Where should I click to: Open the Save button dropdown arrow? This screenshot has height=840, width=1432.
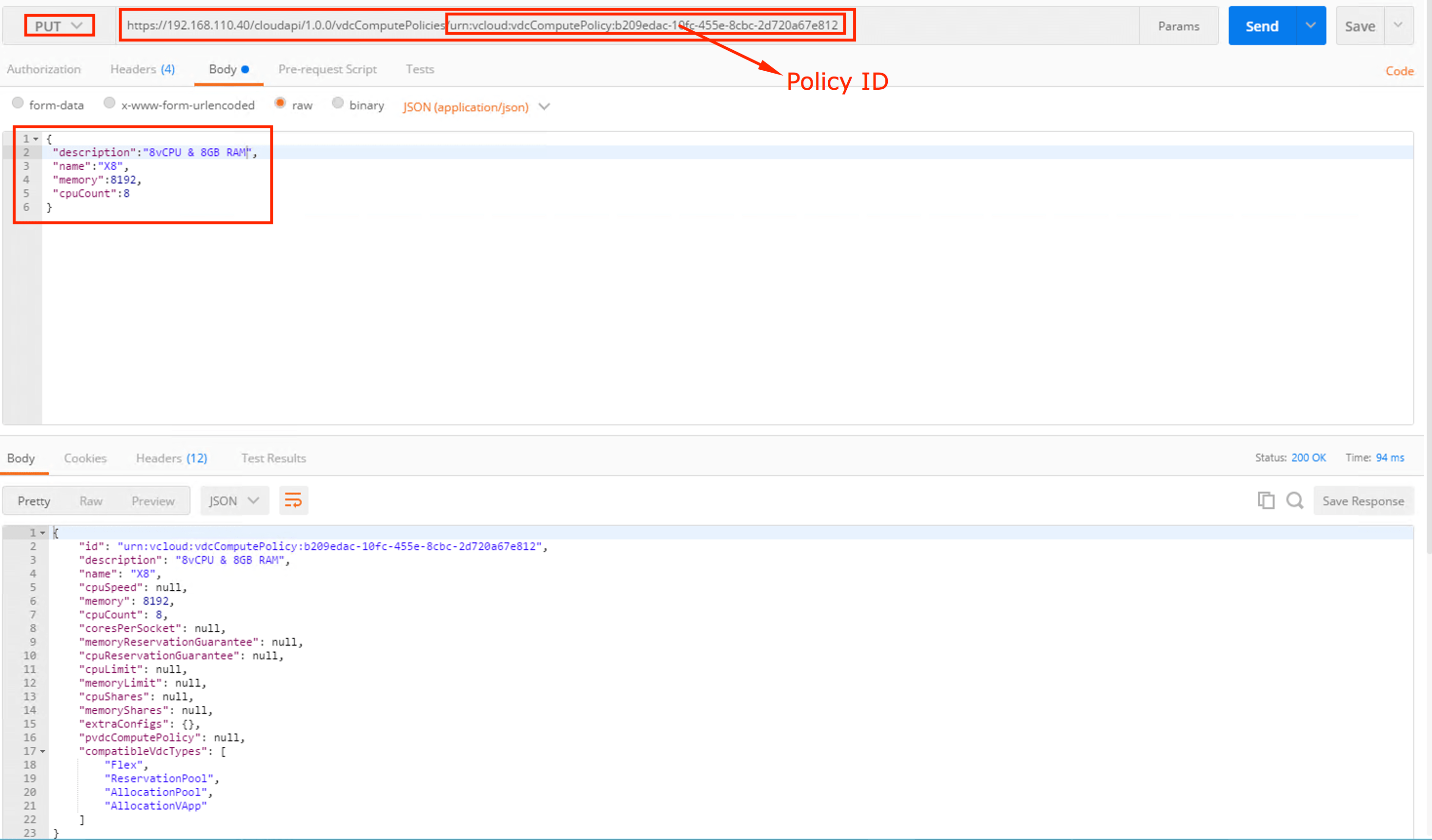[1398, 25]
